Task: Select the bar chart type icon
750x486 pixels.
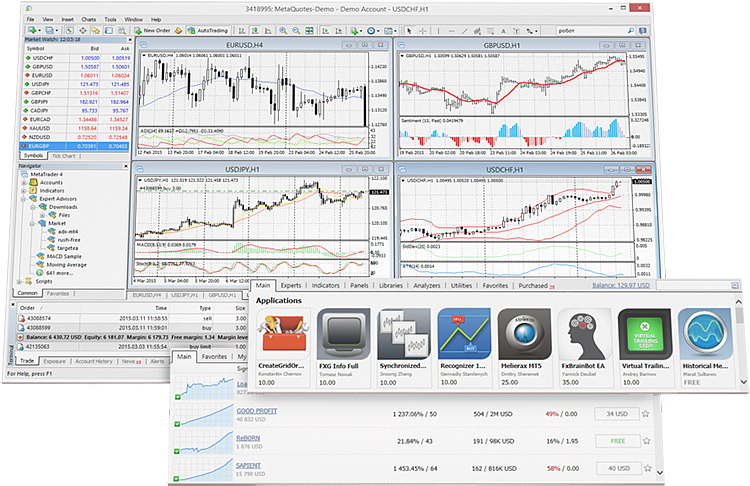Action: [242, 31]
